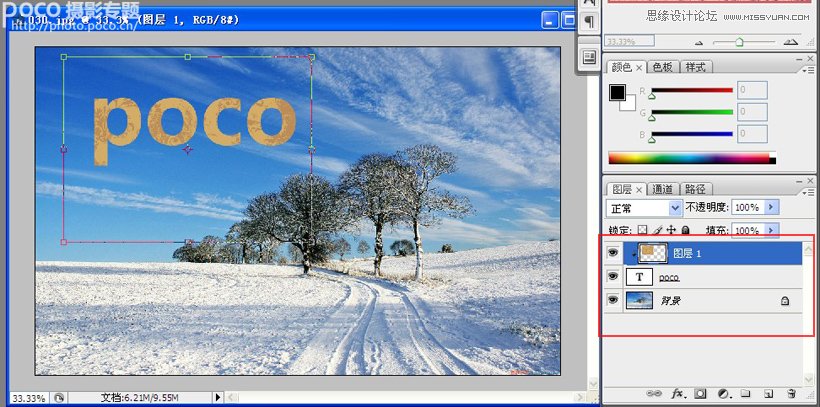Hide the 图层 1 layer

coord(613,253)
